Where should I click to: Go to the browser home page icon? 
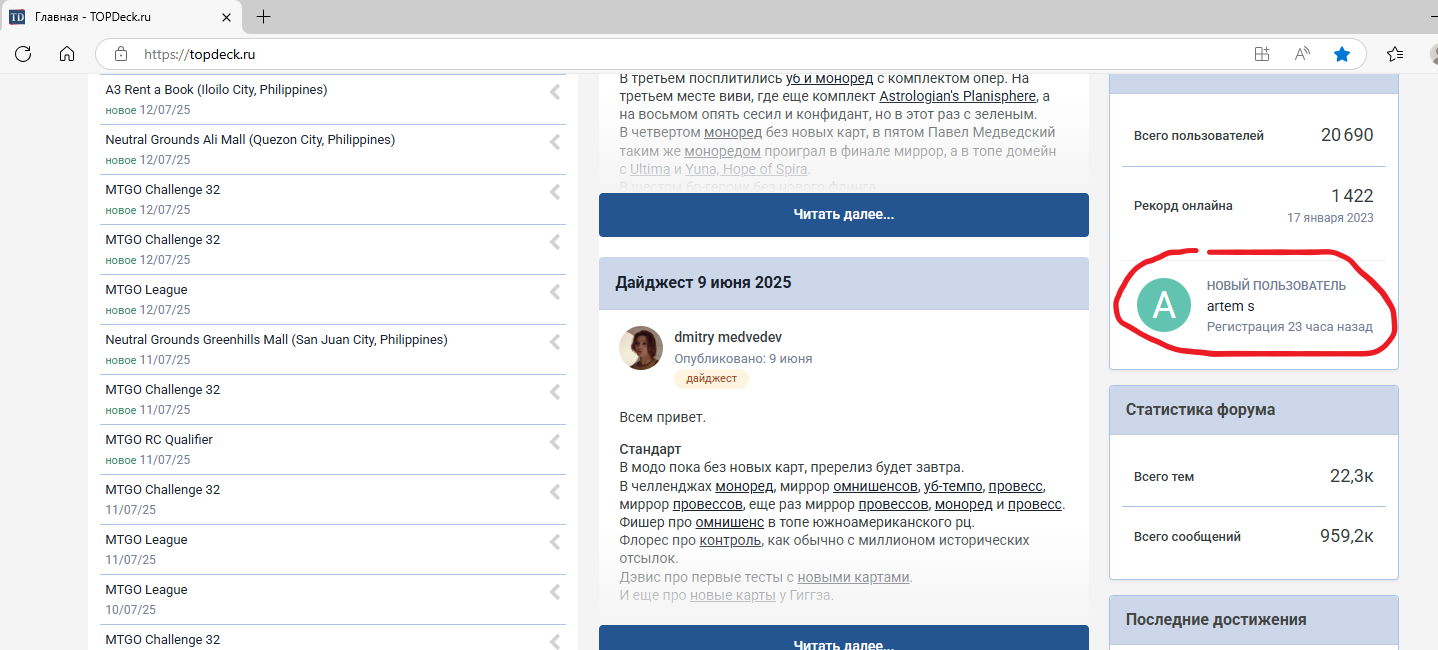pos(67,54)
